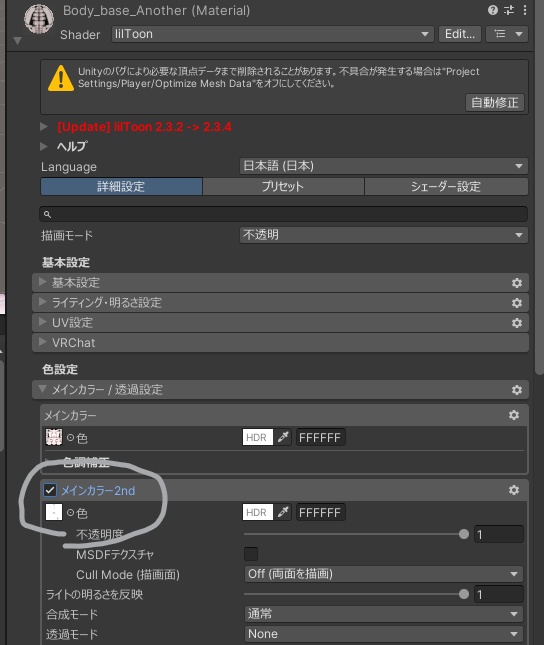Click the property search field
Screen dimensions: 544x645
[x=284, y=214]
